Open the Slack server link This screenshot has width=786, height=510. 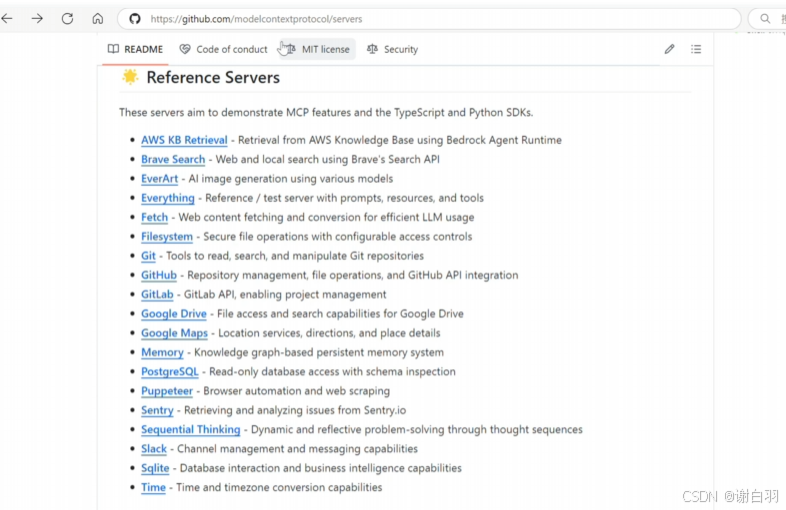pyautogui.click(x=153, y=449)
